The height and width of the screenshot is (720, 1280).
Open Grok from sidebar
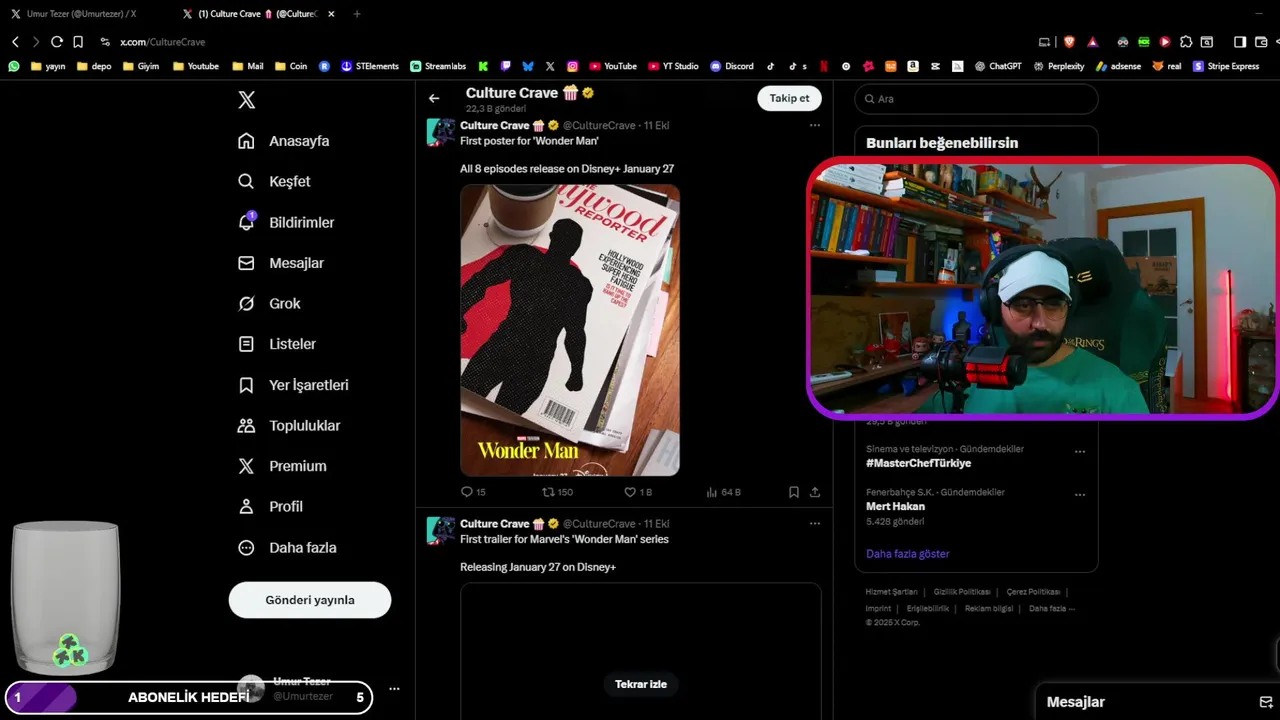tap(269, 303)
